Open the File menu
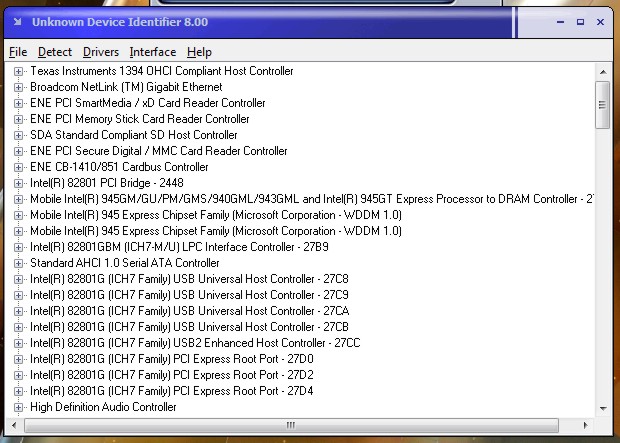620x443 pixels. (x=18, y=52)
